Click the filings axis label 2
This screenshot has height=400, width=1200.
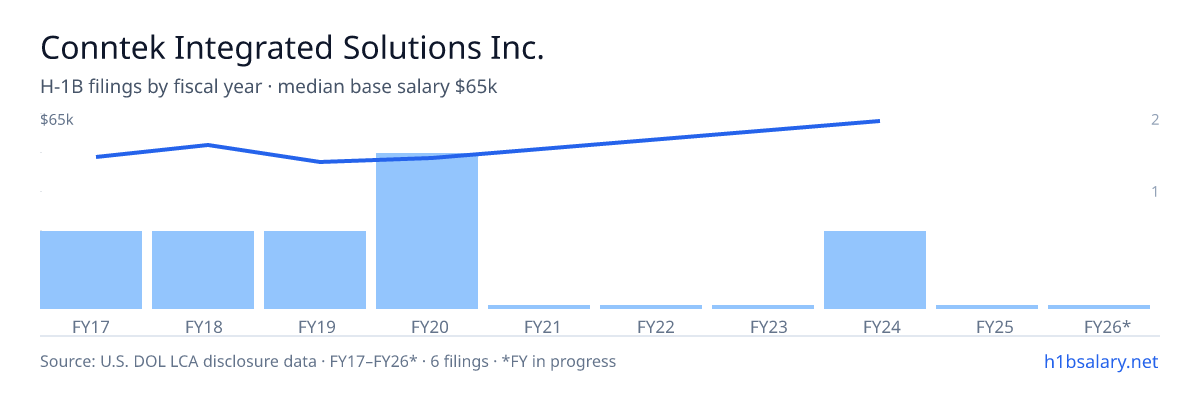(x=1155, y=120)
